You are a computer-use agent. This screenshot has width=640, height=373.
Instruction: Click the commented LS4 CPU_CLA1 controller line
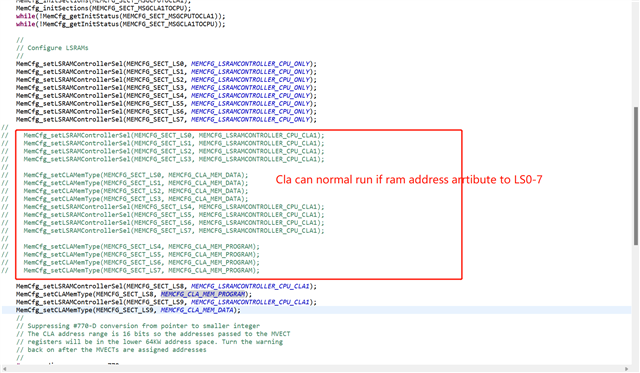[x=174, y=207]
